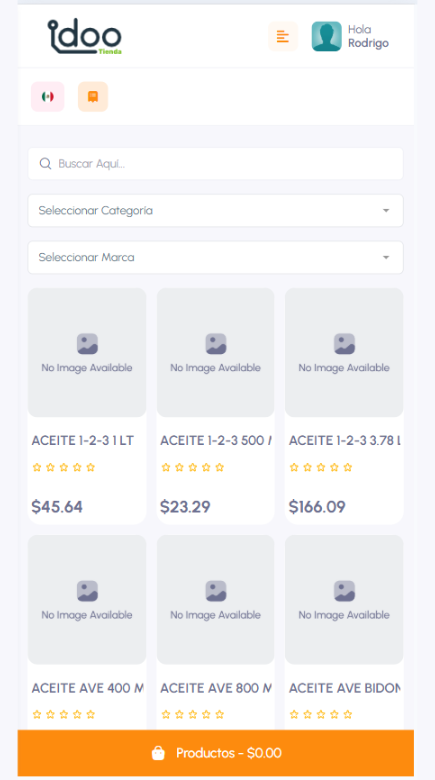Open the ACEITE 1-2-3 500 product title
The height and width of the screenshot is (780, 435).
216,441
